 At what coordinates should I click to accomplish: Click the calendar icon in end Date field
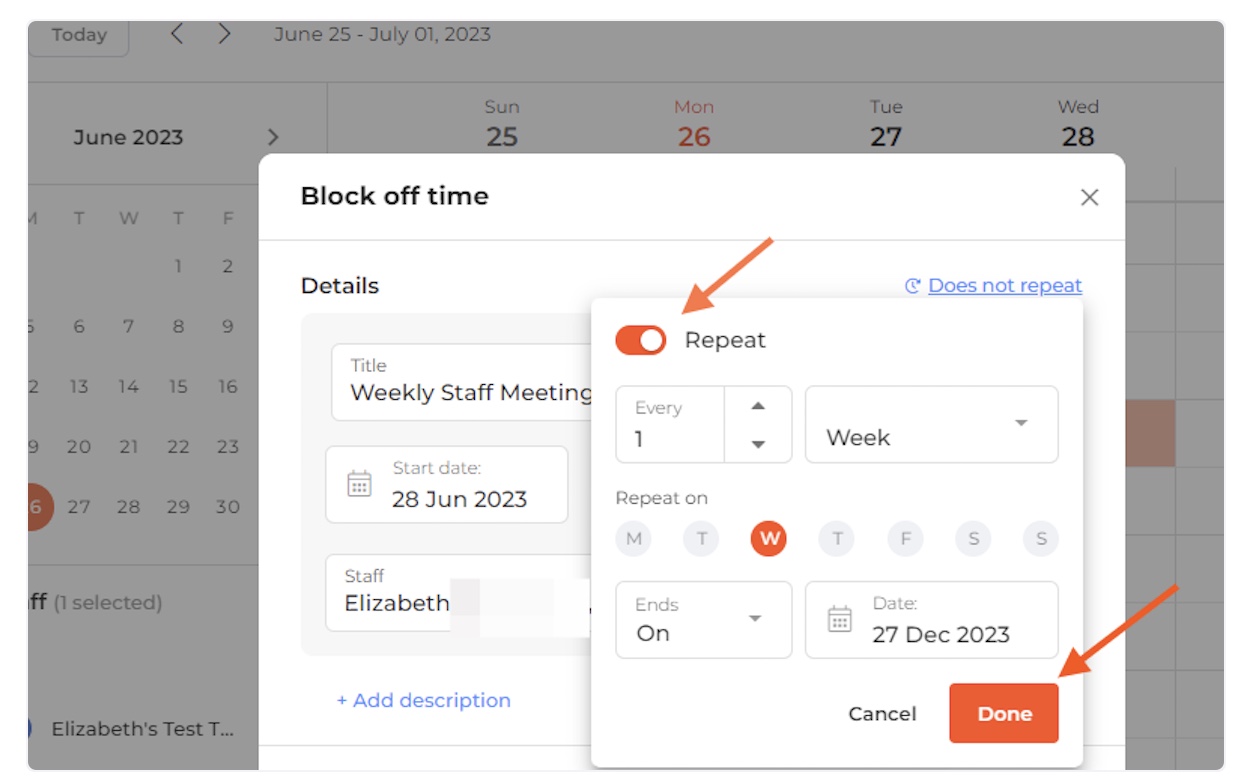click(840, 620)
